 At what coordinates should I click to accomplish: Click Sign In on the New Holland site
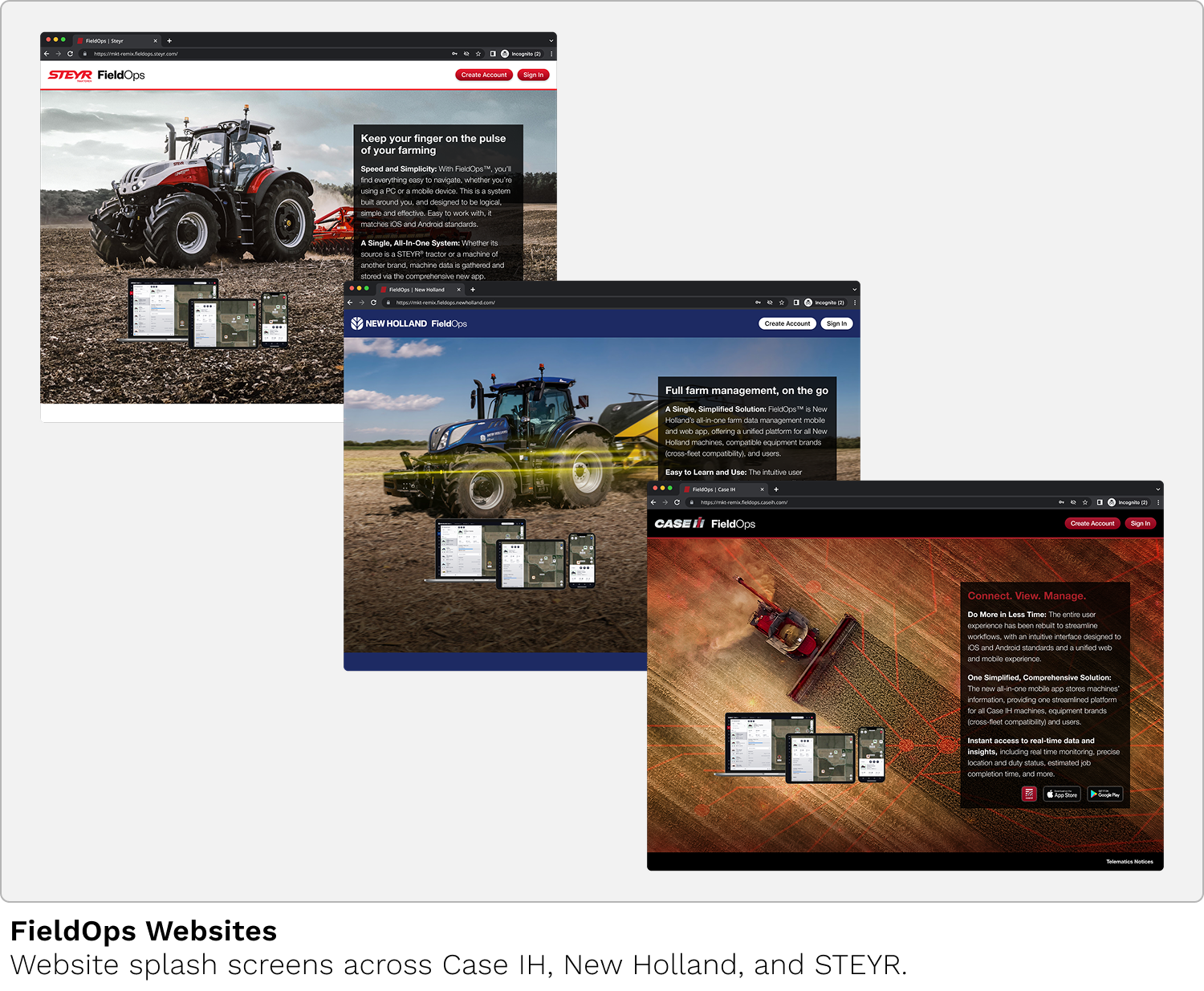coord(837,323)
